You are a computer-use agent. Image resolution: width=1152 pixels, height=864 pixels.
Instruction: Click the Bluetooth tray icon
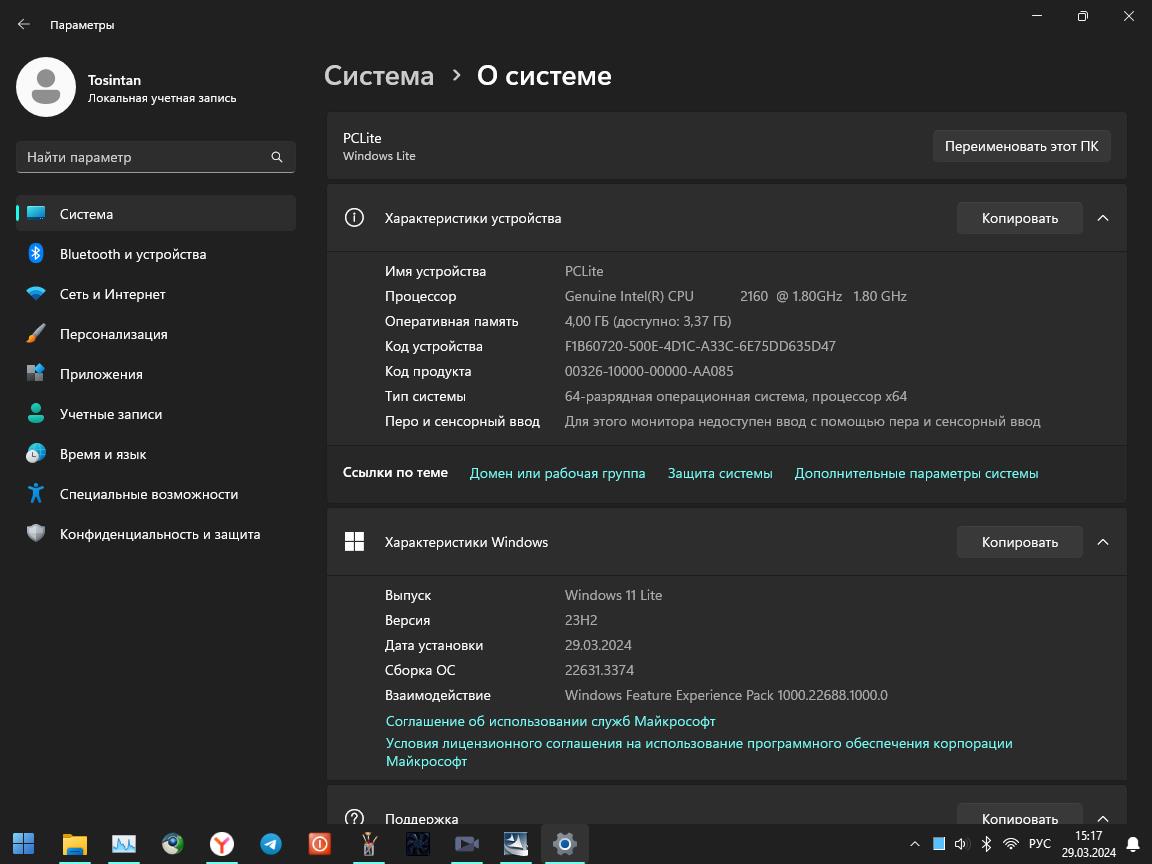click(987, 843)
